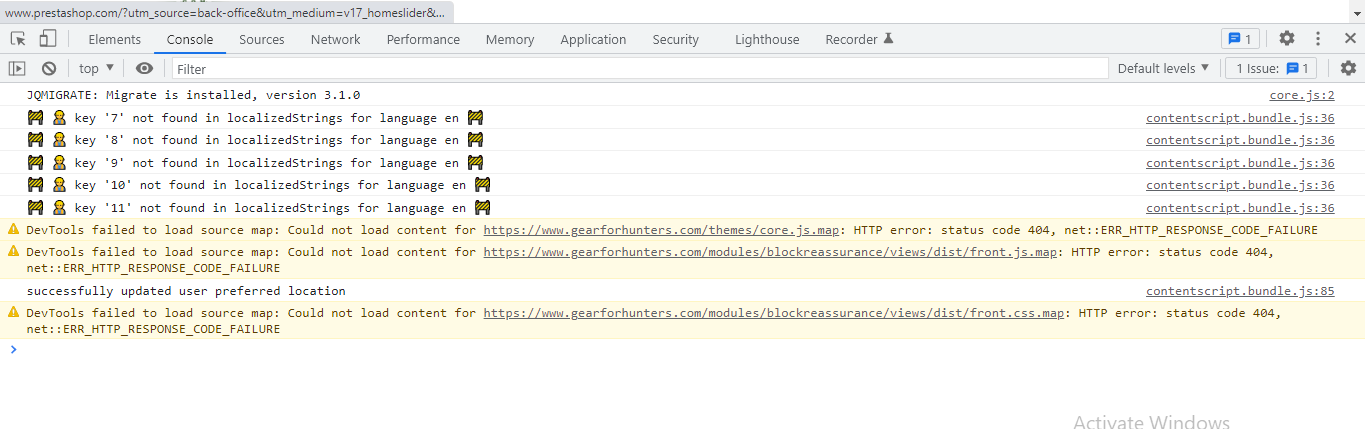Click the clear console icon

pyautogui.click(x=48, y=68)
